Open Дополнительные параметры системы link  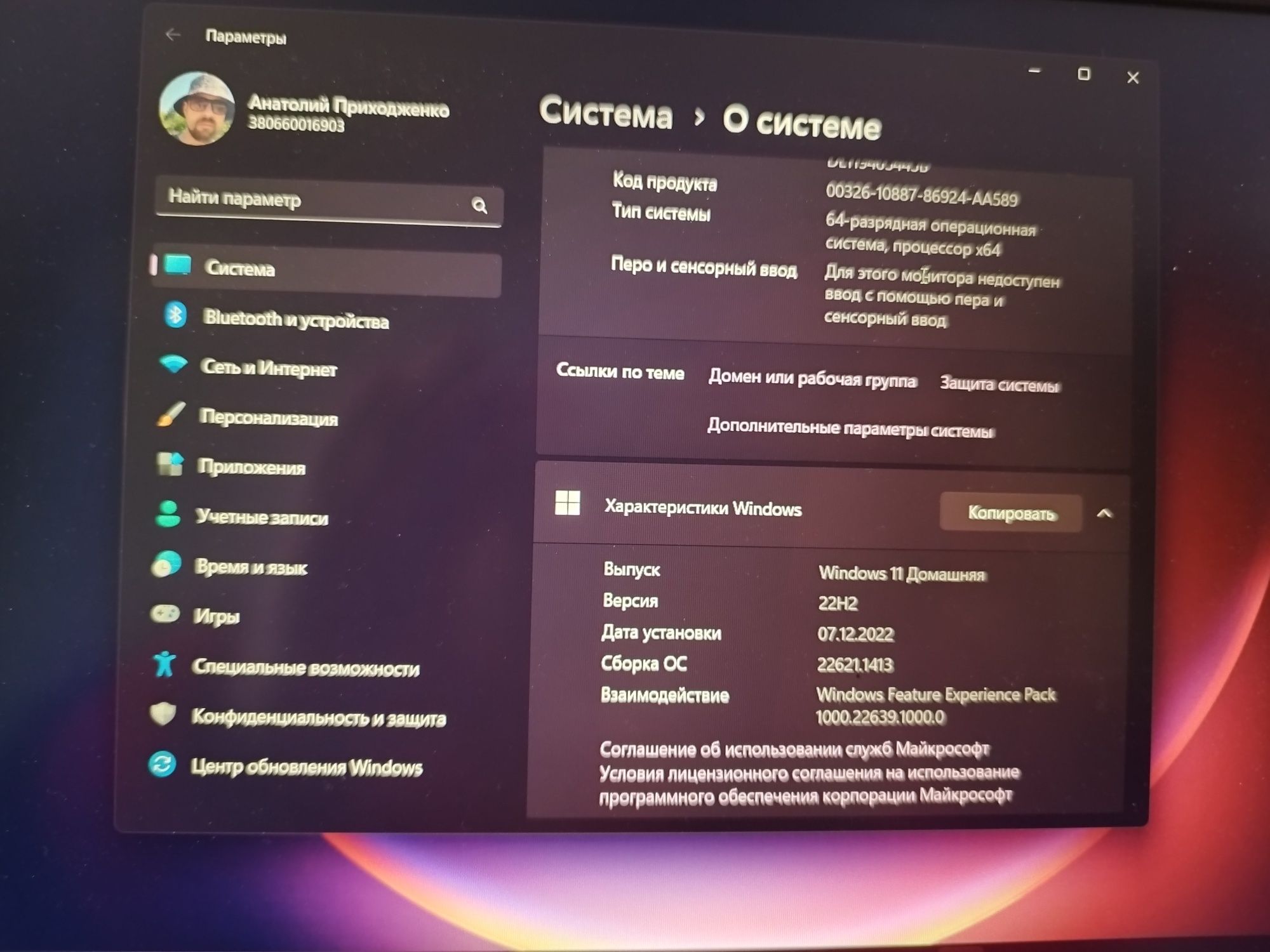[x=851, y=428]
